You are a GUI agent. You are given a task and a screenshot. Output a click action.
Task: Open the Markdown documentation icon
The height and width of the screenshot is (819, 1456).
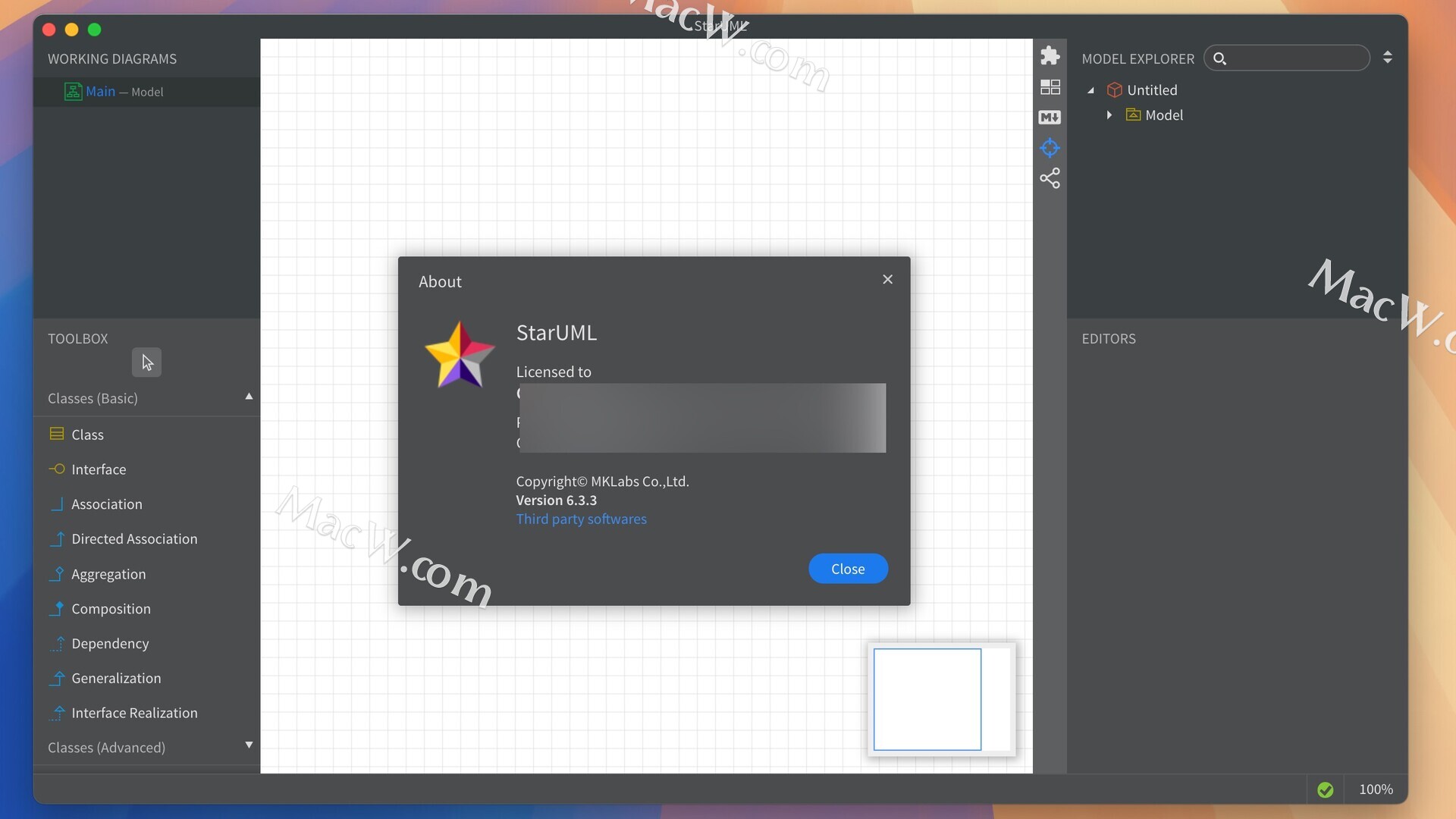1050,118
